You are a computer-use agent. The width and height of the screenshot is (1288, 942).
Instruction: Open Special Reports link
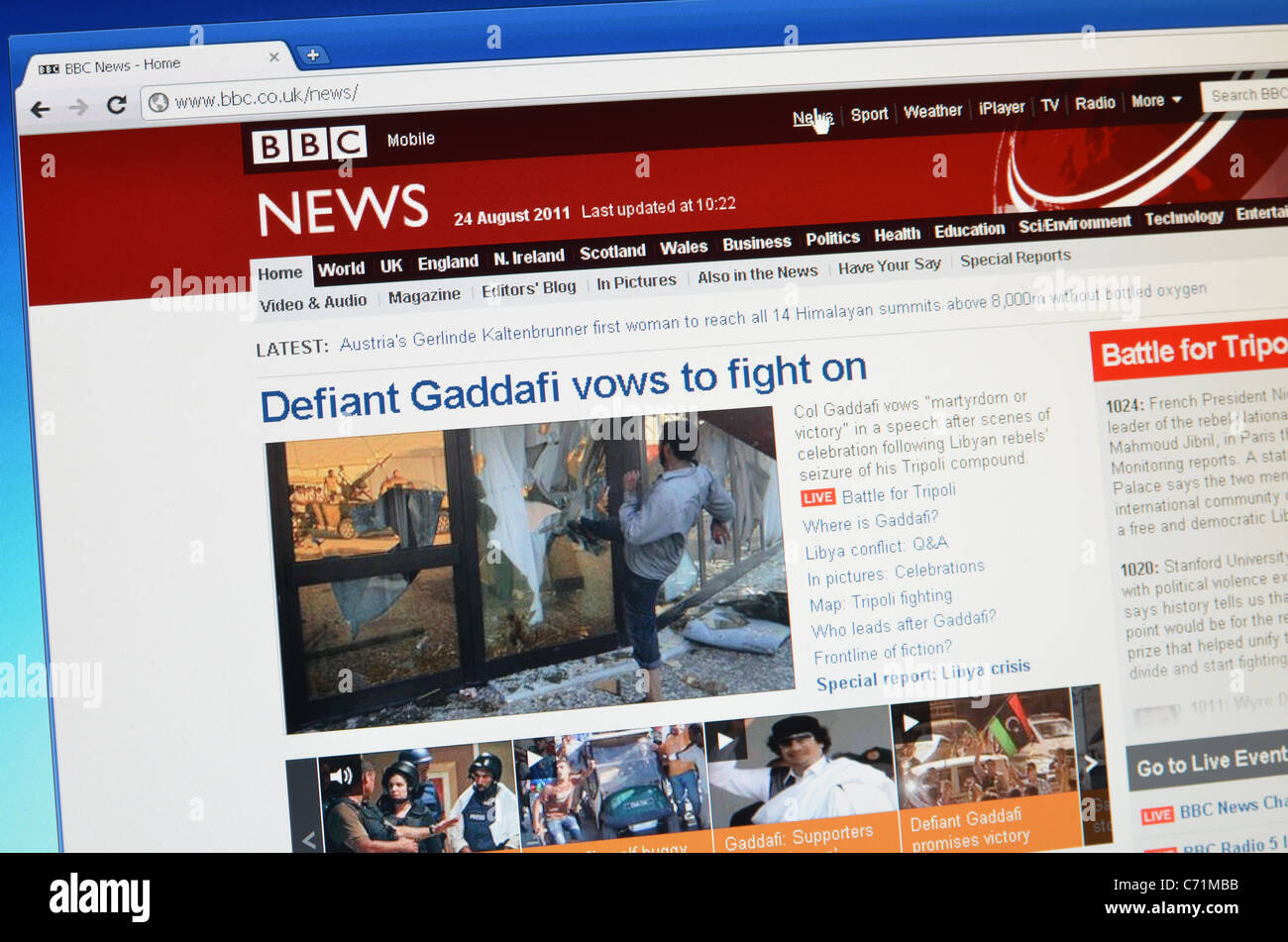(1016, 259)
